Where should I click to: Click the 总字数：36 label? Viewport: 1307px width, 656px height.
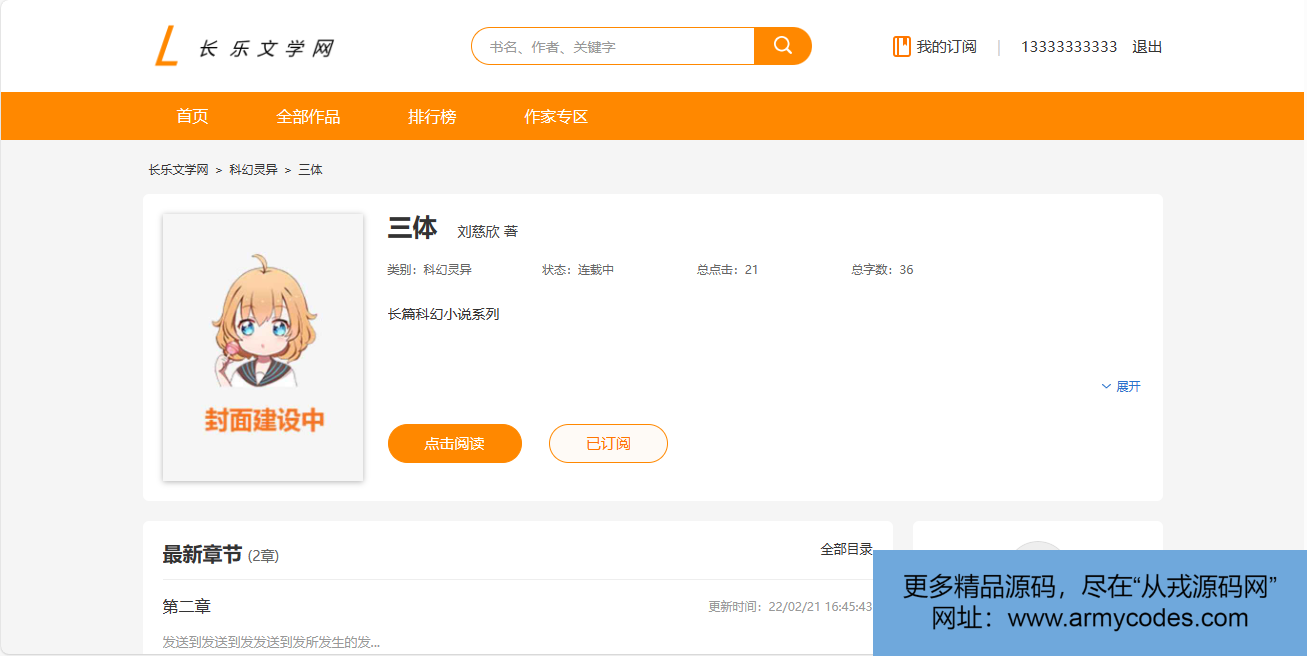882,270
